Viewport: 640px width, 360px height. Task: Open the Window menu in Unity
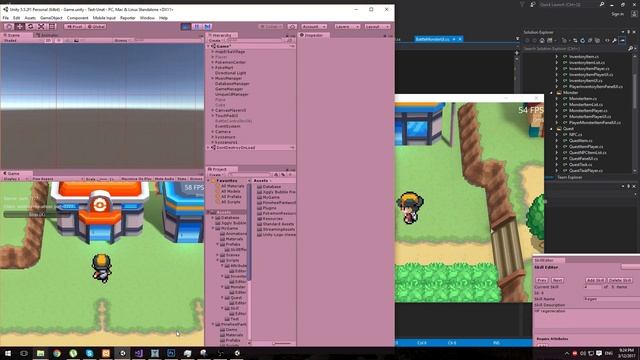click(x=147, y=18)
